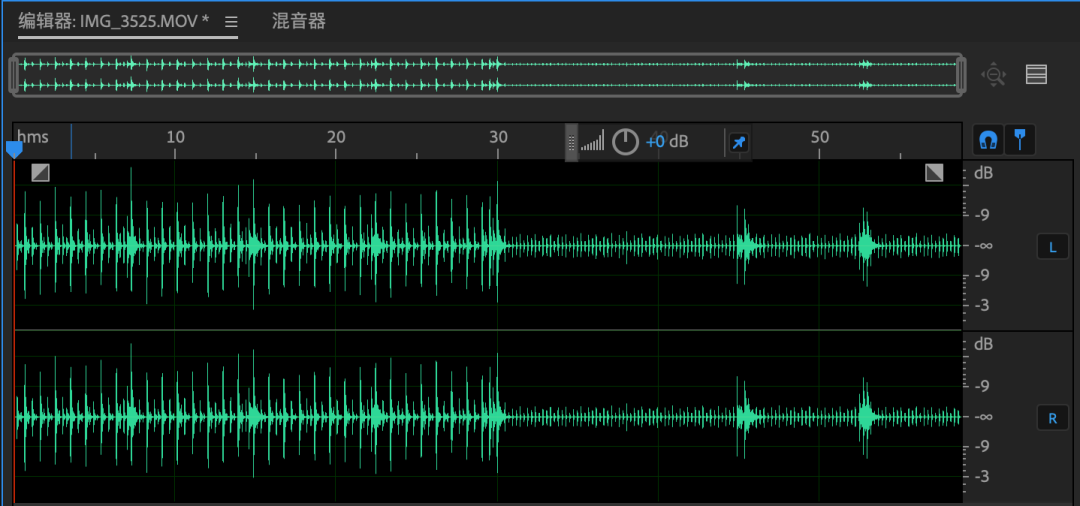This screenshot has width=1080, height=506.
Task: Click the overview navigator's left edge handle
Action: [x=14, y=75]
